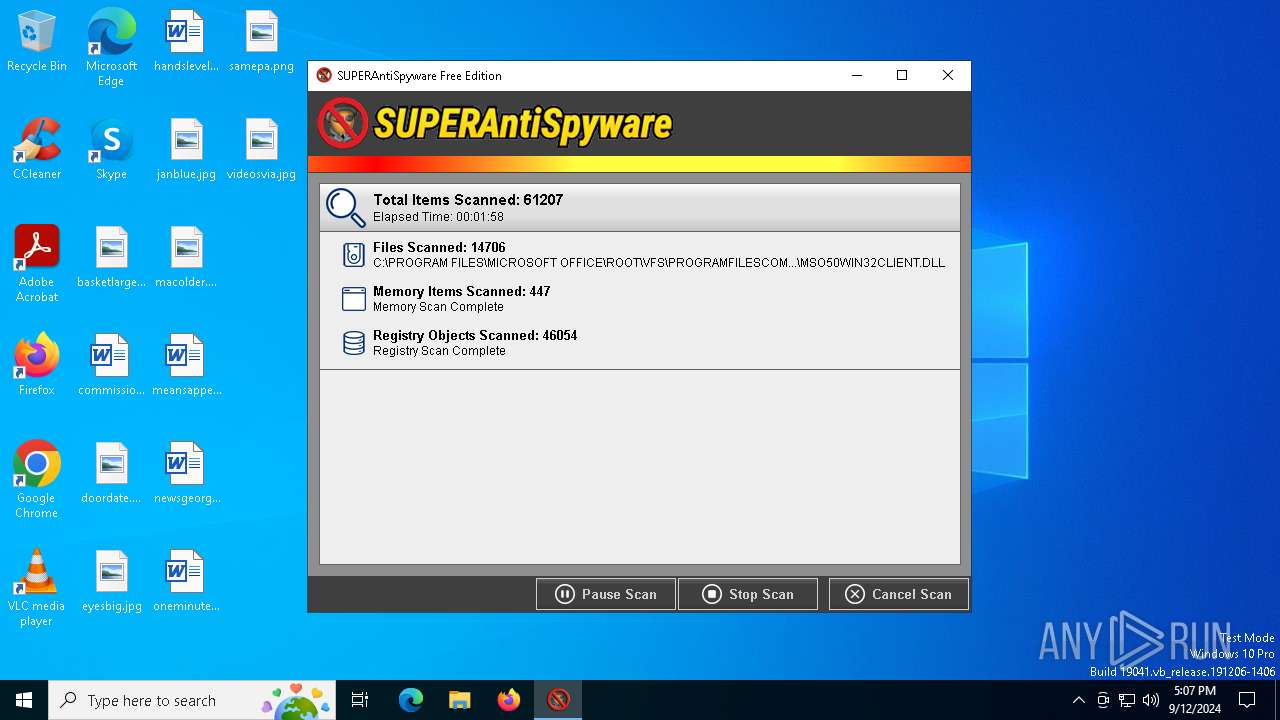Image resolution: width=1280 pixels, height=720 pixels.
Task: Select Microsoft Edge desktop shortcut
Action: [111, 48]
